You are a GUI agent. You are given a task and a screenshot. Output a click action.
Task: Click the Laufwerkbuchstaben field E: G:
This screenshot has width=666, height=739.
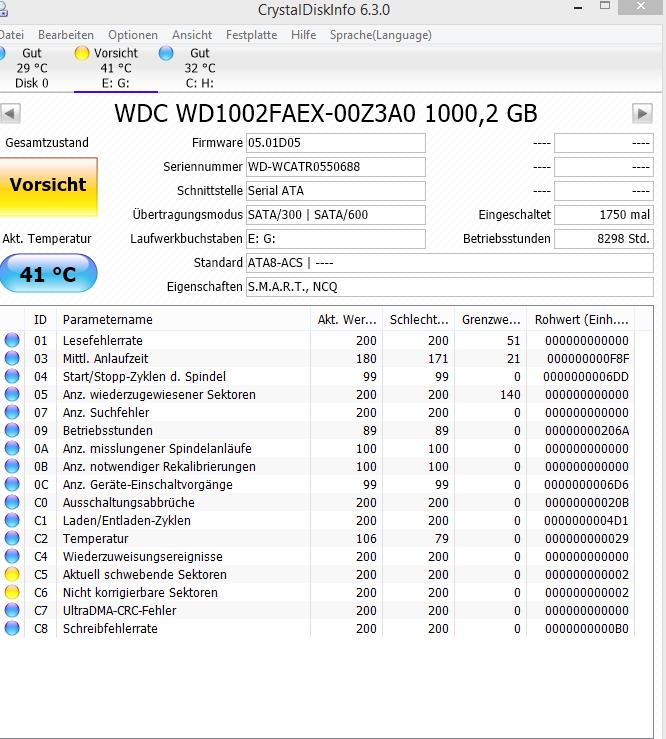point(336,239)
